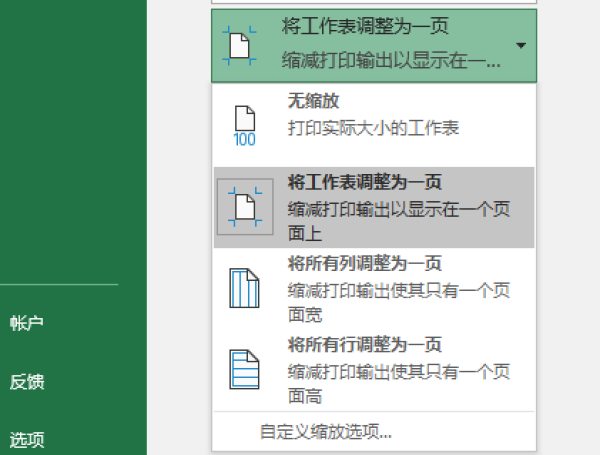Choose 将工作表调整为一页 in the list
The image size is (600, 455).
[x=374, y=207]
